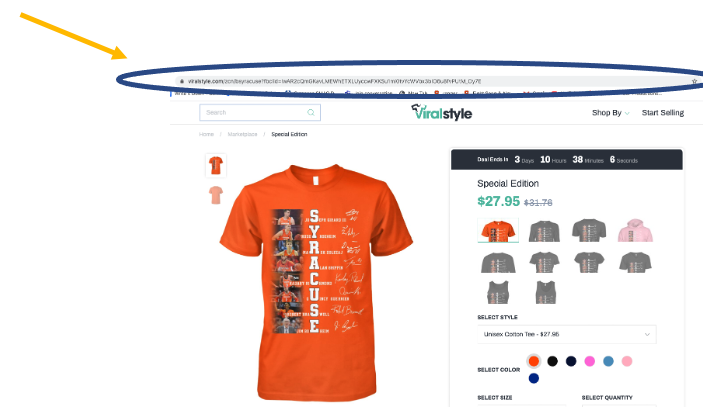Bookmark page with the star icon

(x=694, y=81)
